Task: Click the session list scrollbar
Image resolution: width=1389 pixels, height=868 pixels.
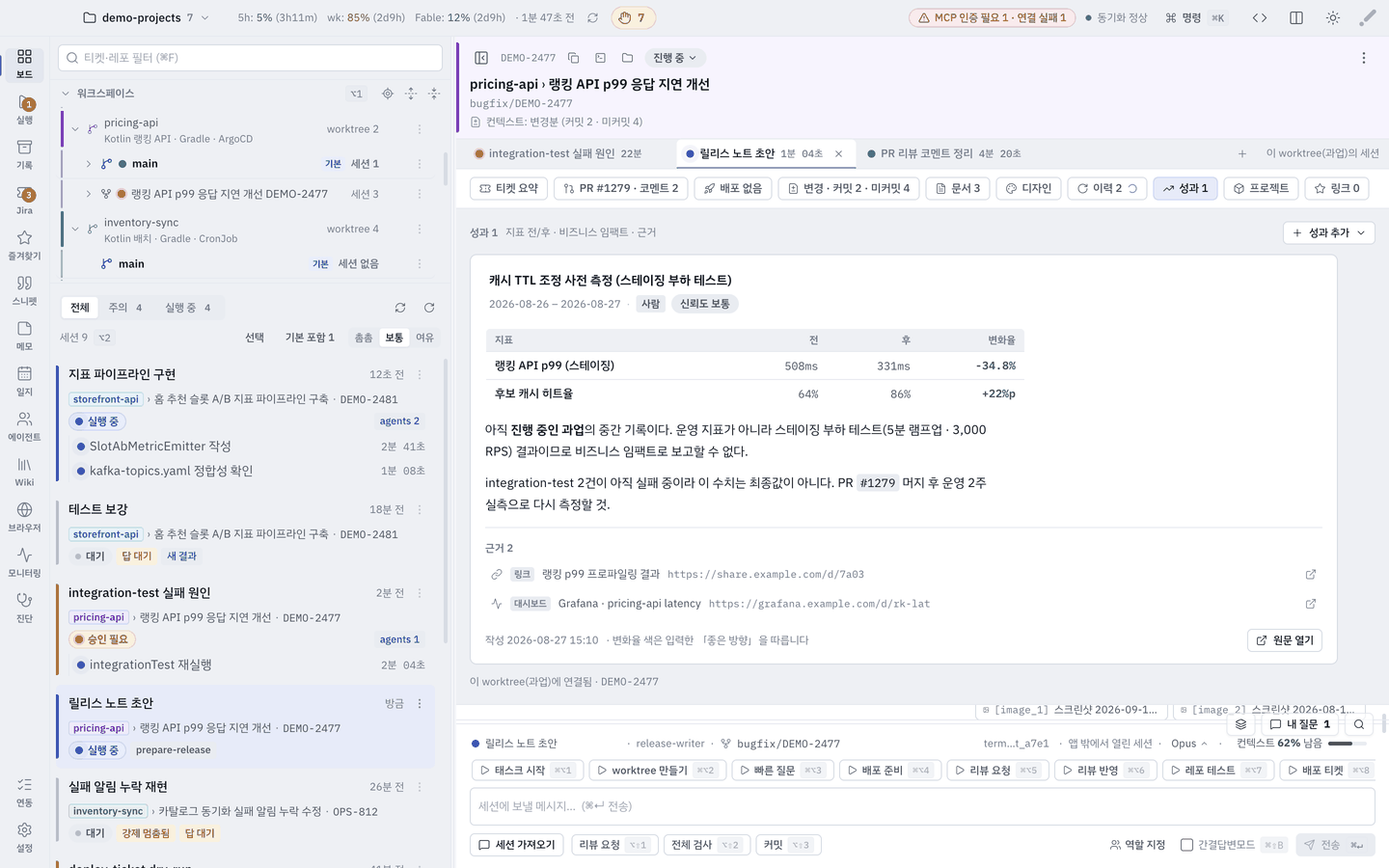Action: pyautogui.click(x=446, y=502)
